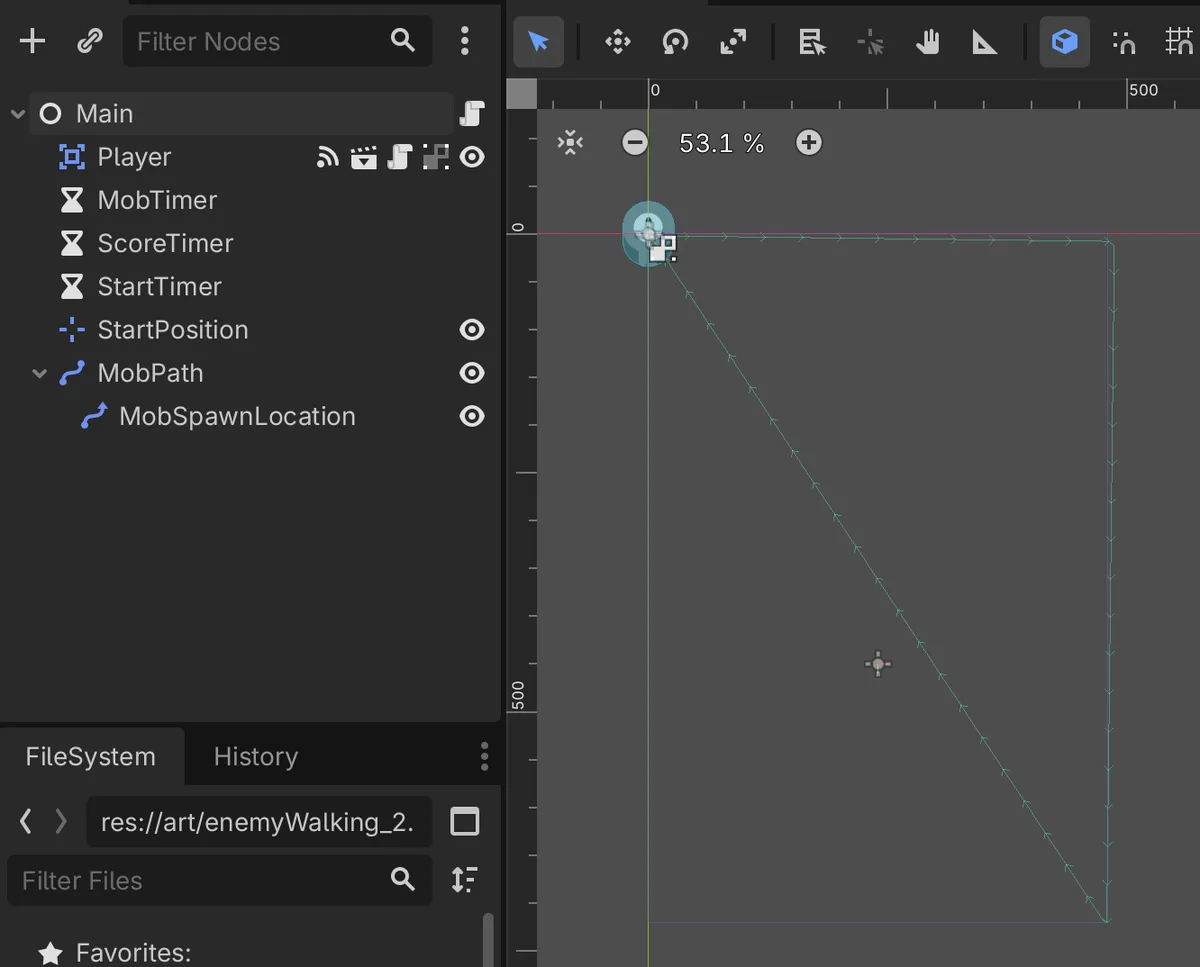Click the MobPath Path2D icon

point(72,373)
